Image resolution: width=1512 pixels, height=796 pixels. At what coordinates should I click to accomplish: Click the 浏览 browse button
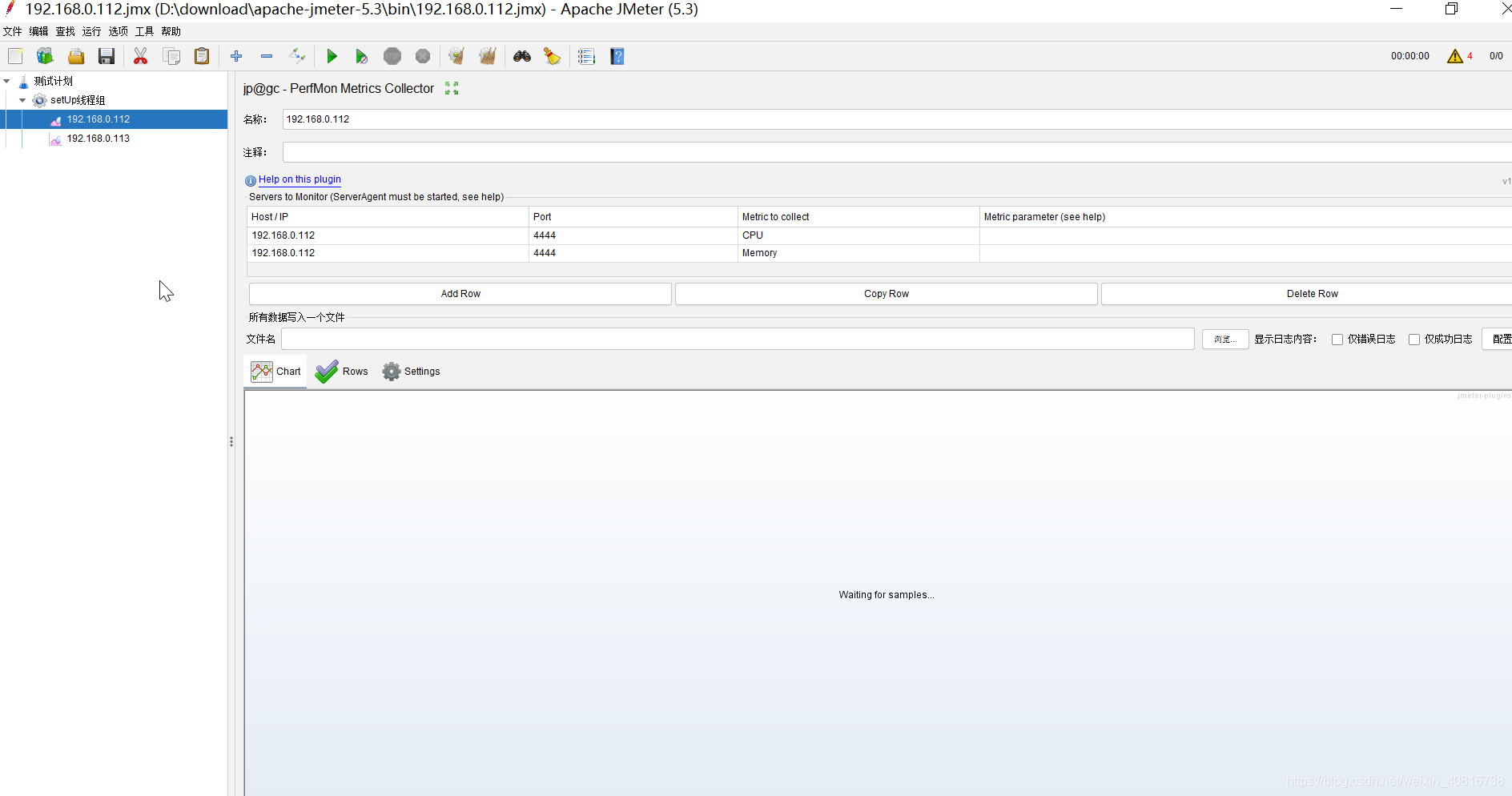1225,340
